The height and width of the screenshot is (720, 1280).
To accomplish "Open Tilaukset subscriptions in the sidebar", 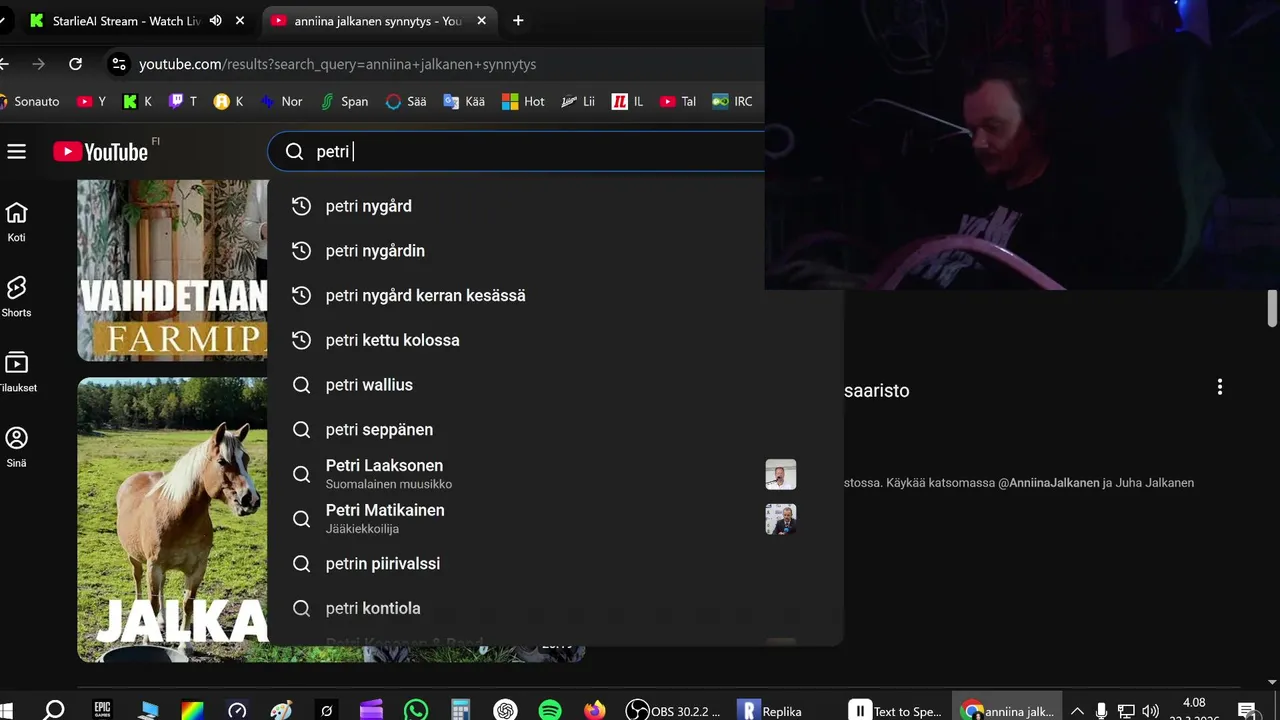I will coord(16,372).
